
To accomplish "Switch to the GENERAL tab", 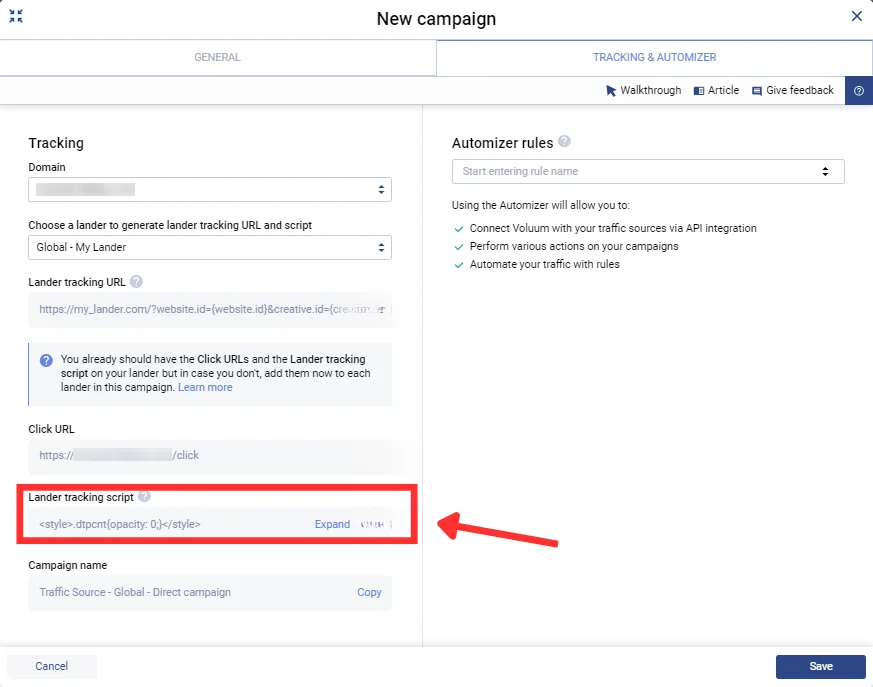I will pos(216,57).
